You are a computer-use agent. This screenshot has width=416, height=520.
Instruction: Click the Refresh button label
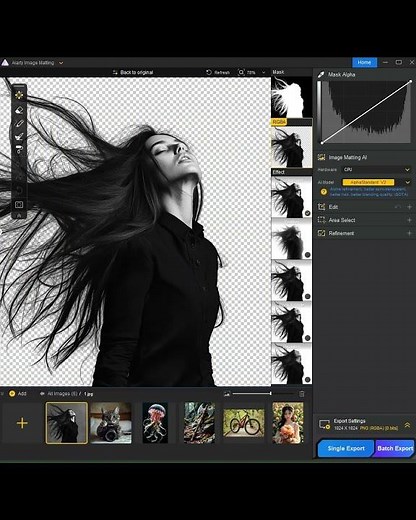[222, 72]
